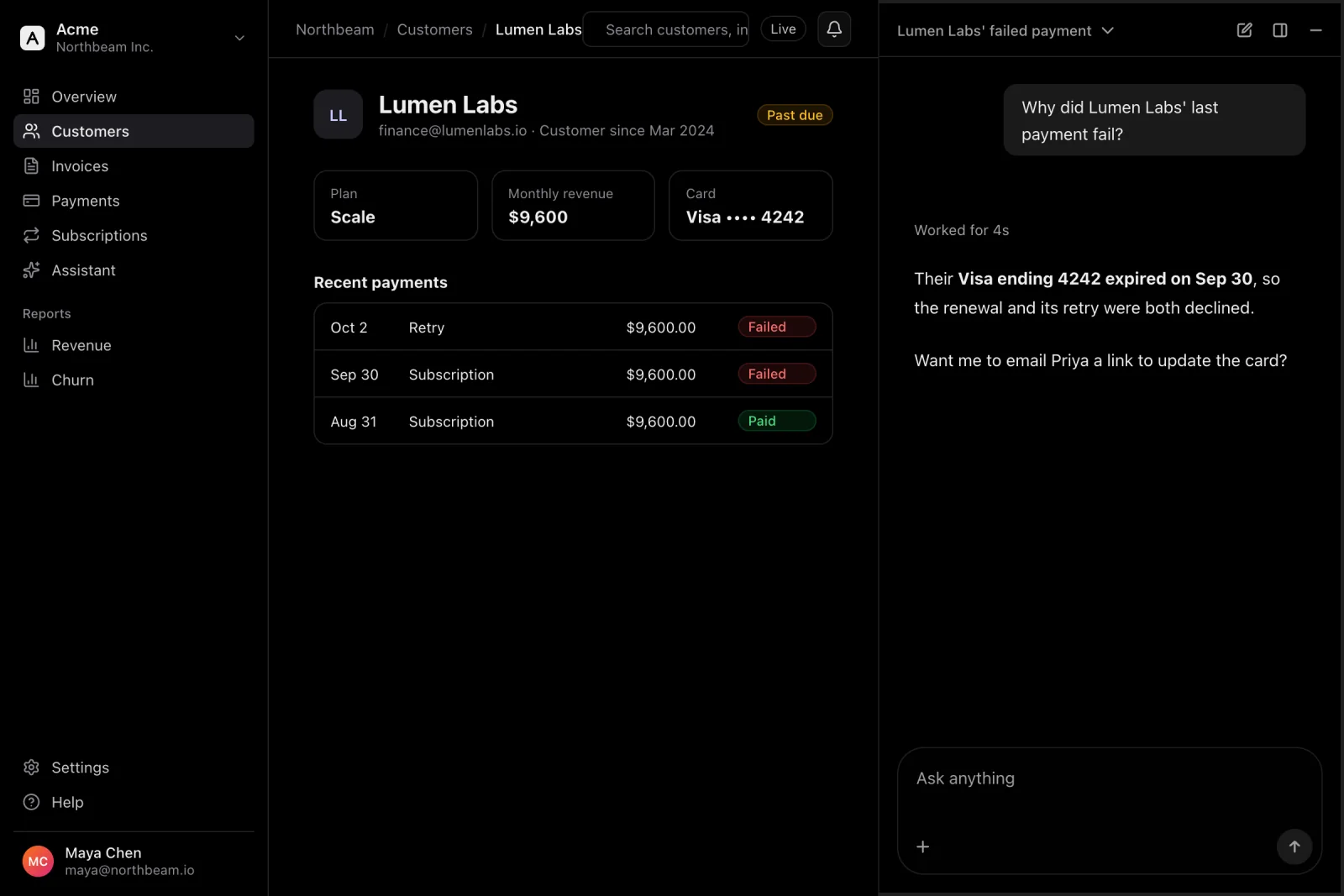This screenshot has height=896, width=1344.
Task: Click the Past due status badge
Action: tap(795, 115)
